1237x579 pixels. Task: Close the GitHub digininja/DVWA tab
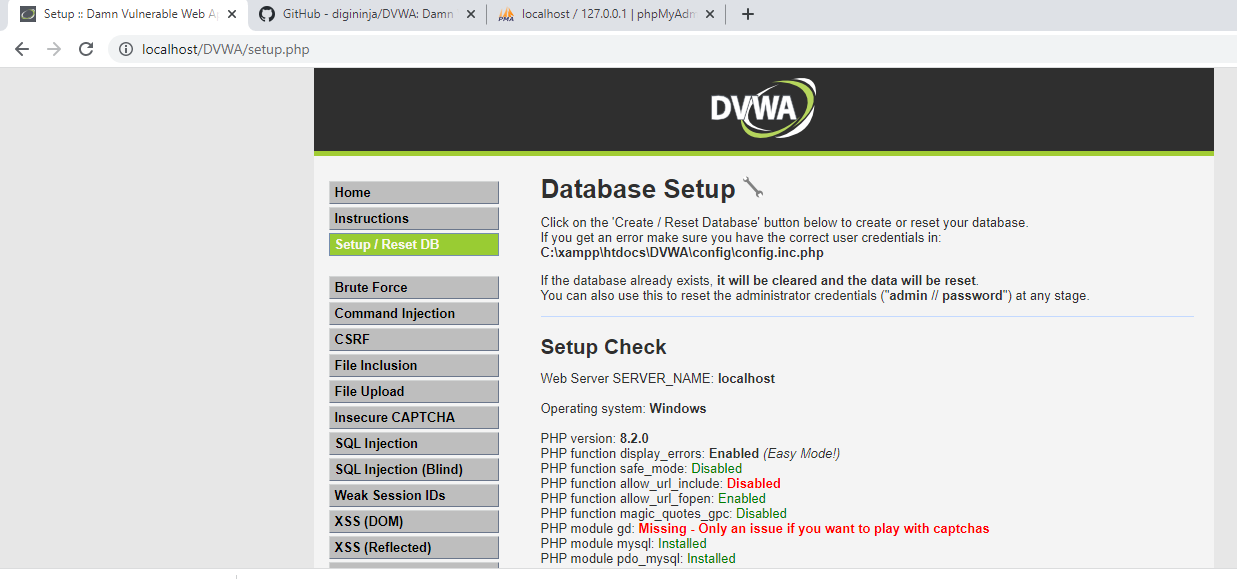pyautogui.click(x=471, y=14)
